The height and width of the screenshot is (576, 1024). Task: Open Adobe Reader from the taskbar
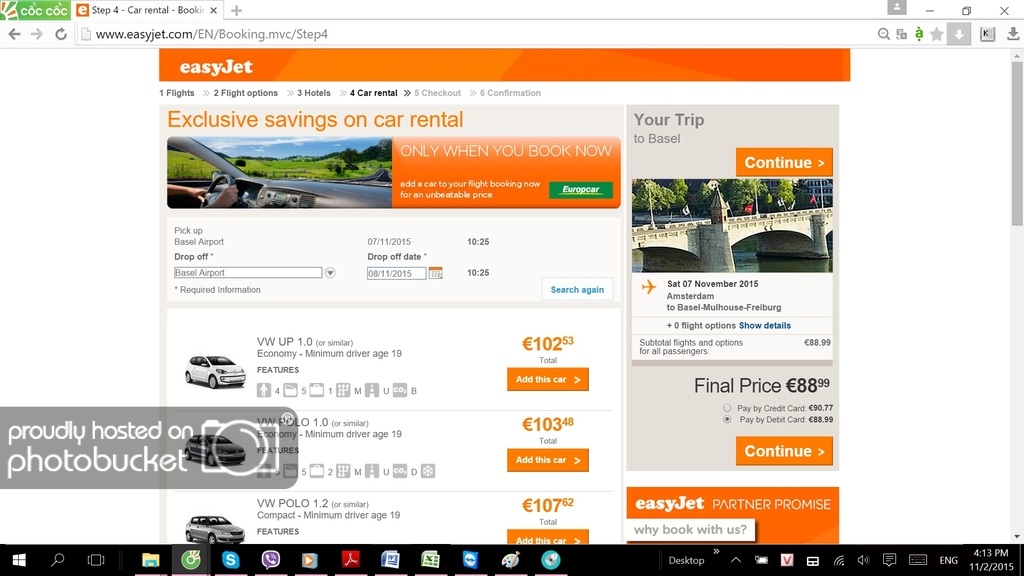[x=351, y=560]
